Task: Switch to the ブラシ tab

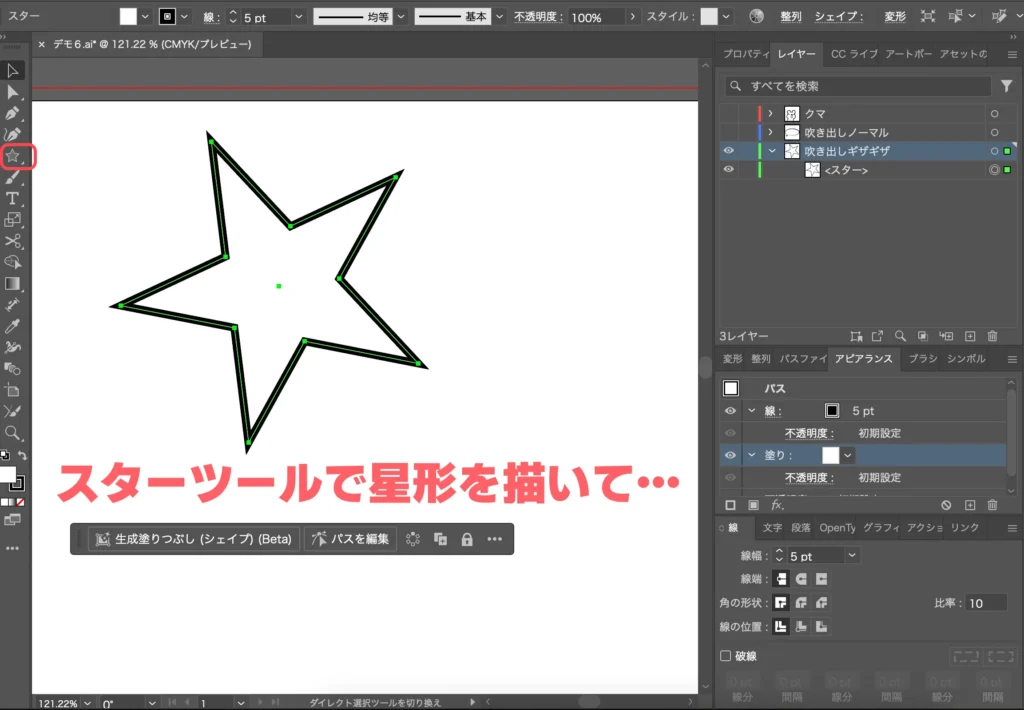Action: click(922, 358)
